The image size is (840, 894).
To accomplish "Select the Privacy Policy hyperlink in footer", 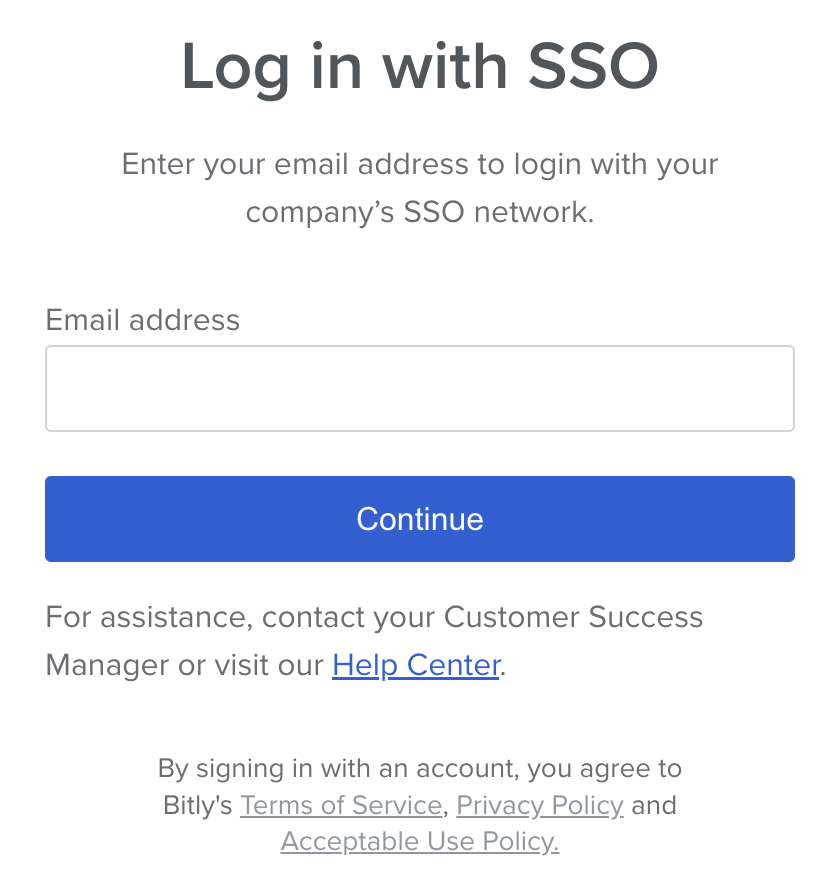I will pos(540,805).
